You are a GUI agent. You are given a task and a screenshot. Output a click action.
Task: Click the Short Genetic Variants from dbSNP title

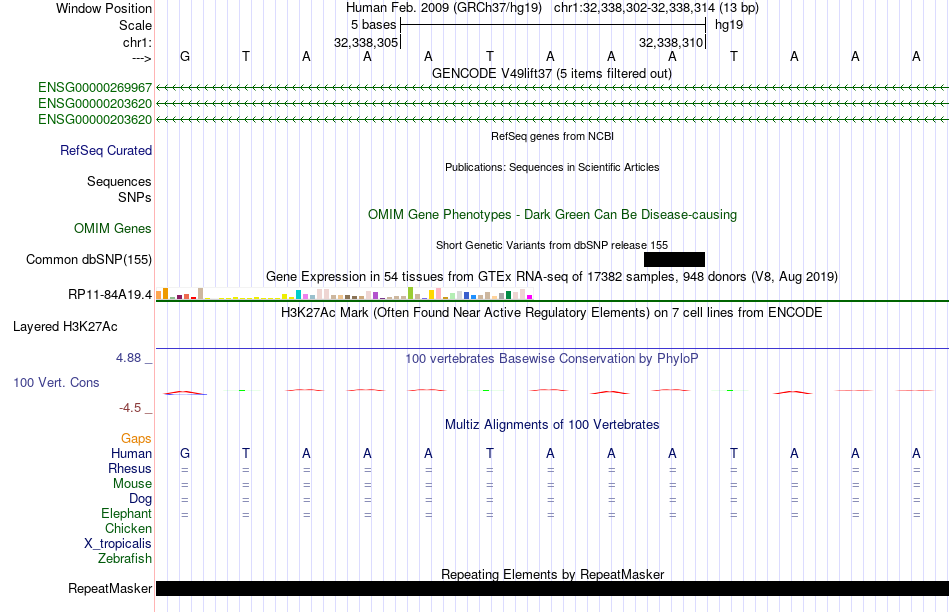552,245
